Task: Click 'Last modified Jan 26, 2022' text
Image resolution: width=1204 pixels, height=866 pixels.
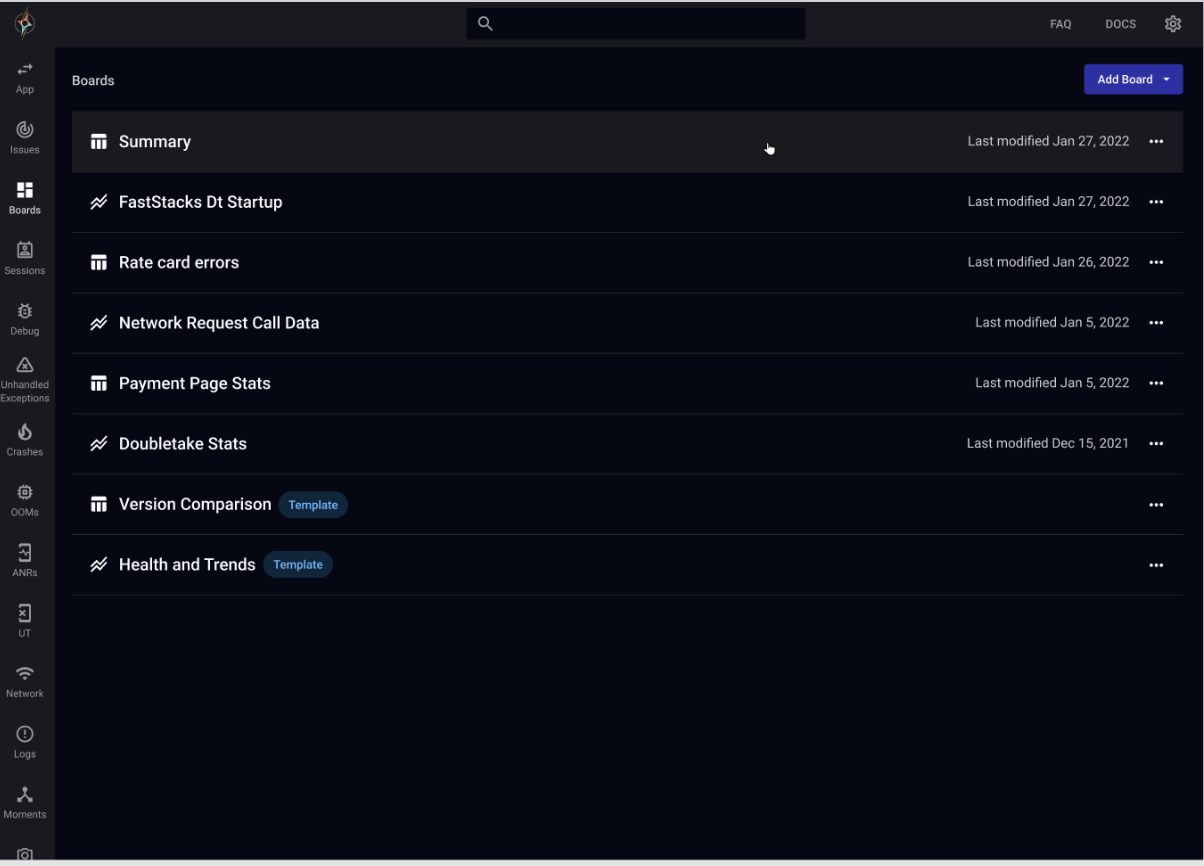Action: [x=1048, y=262]
